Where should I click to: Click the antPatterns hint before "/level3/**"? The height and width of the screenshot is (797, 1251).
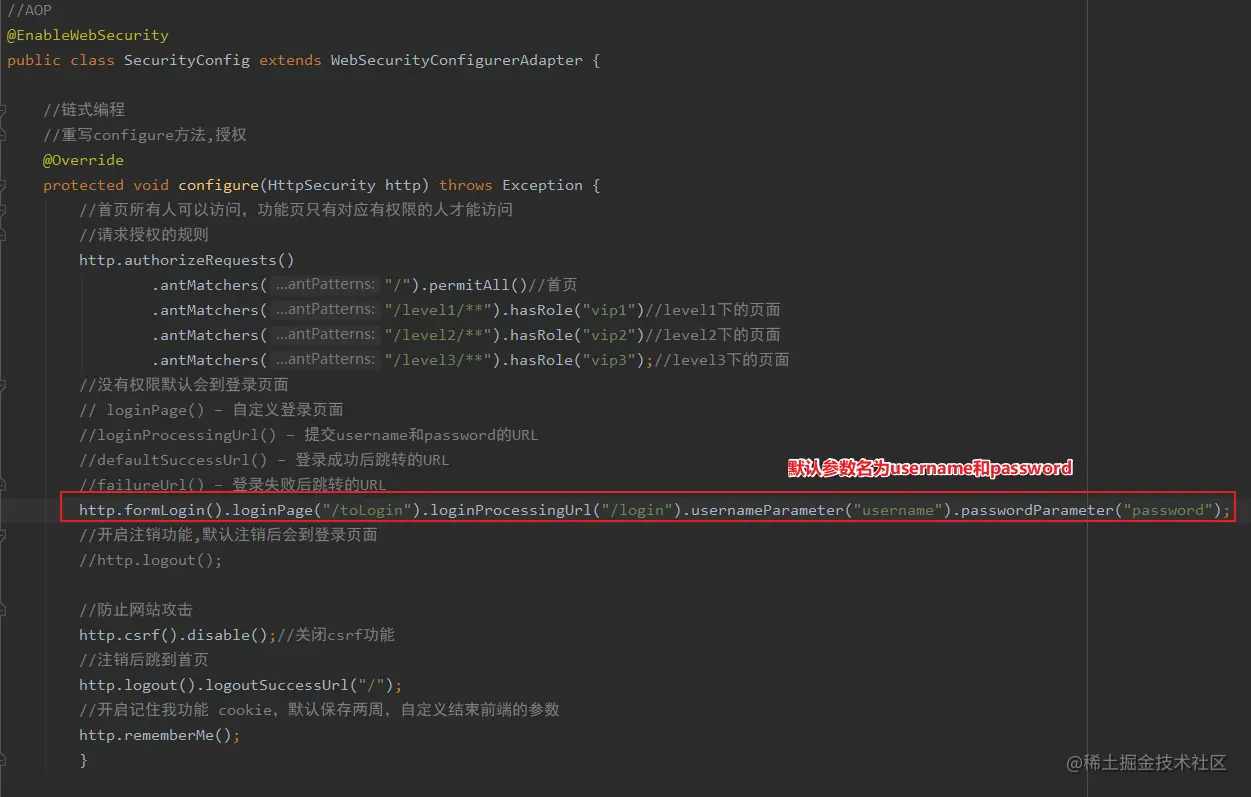point(325,360)
